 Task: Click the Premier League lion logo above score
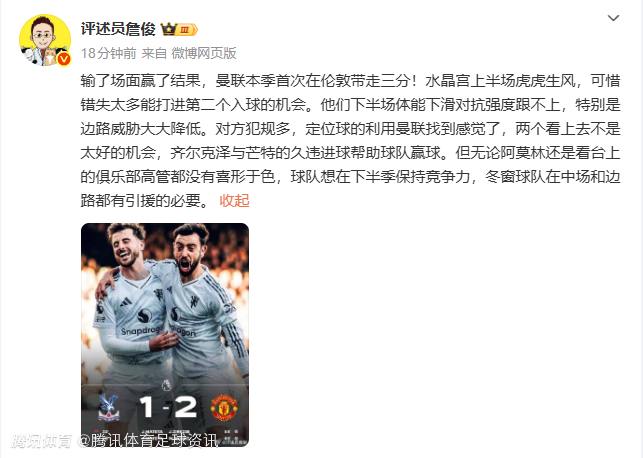(166, 385)
